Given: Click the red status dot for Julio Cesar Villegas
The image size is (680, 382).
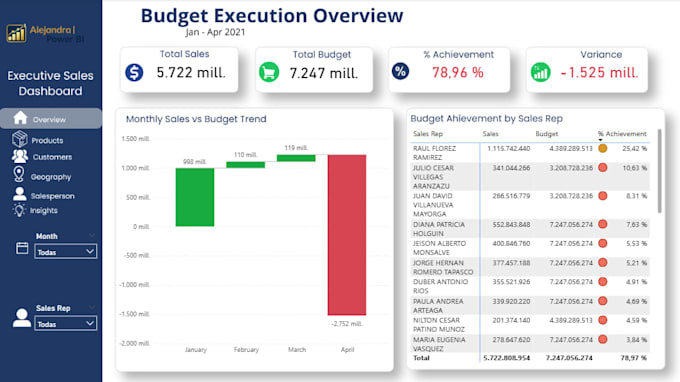Looking at the screenshot, I should click(x=602, y=167).
